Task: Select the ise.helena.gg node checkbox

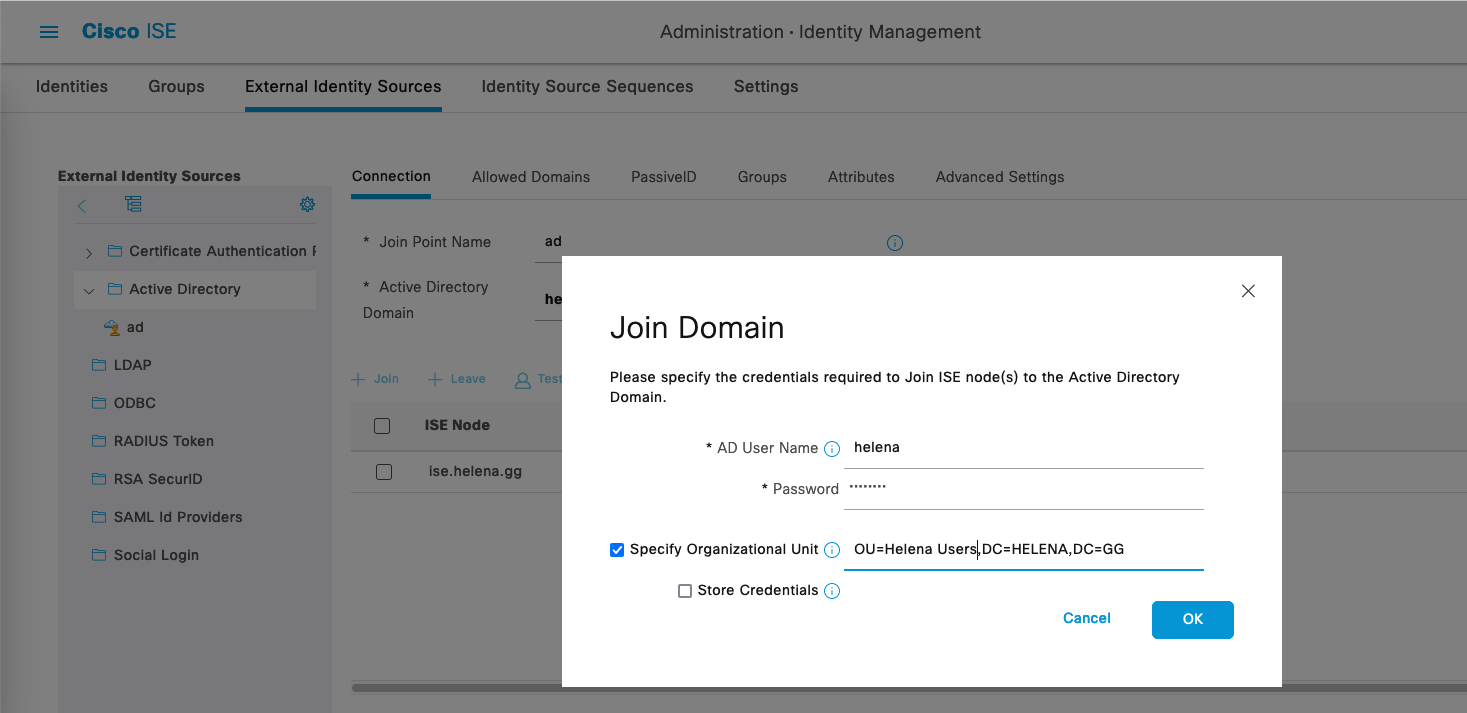Action: pyautogui.click(x=383, y=471)
